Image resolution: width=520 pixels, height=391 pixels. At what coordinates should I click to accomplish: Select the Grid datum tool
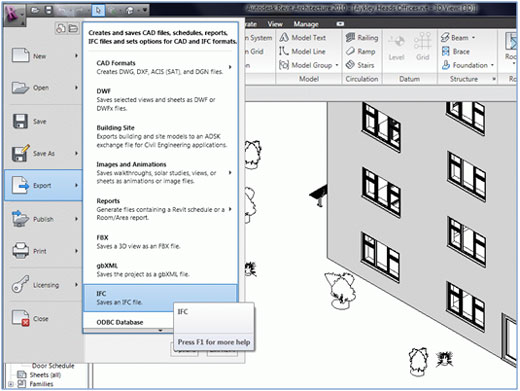422,47
